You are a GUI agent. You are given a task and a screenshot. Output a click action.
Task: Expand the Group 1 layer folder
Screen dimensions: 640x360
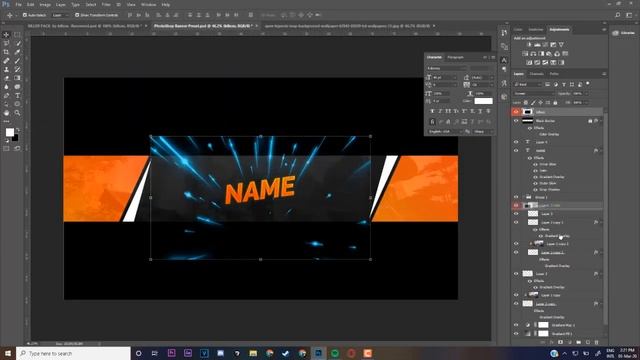click(524, 197)
